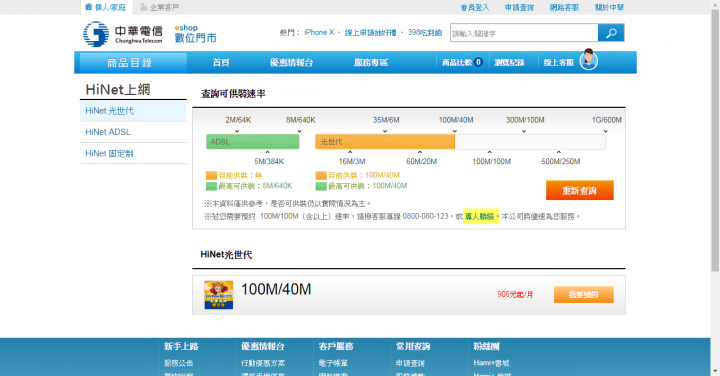Click the 906元起/月 price text
This screenshot has height=376, width=720.
515,295
